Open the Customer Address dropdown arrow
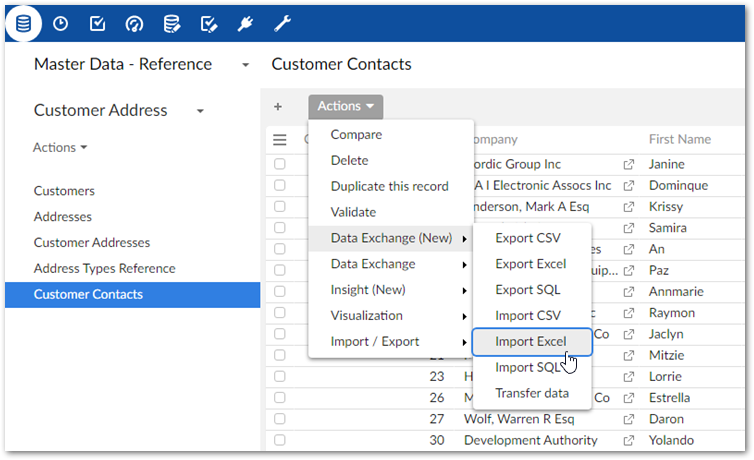754x460 pixels. tap(200, 111)
